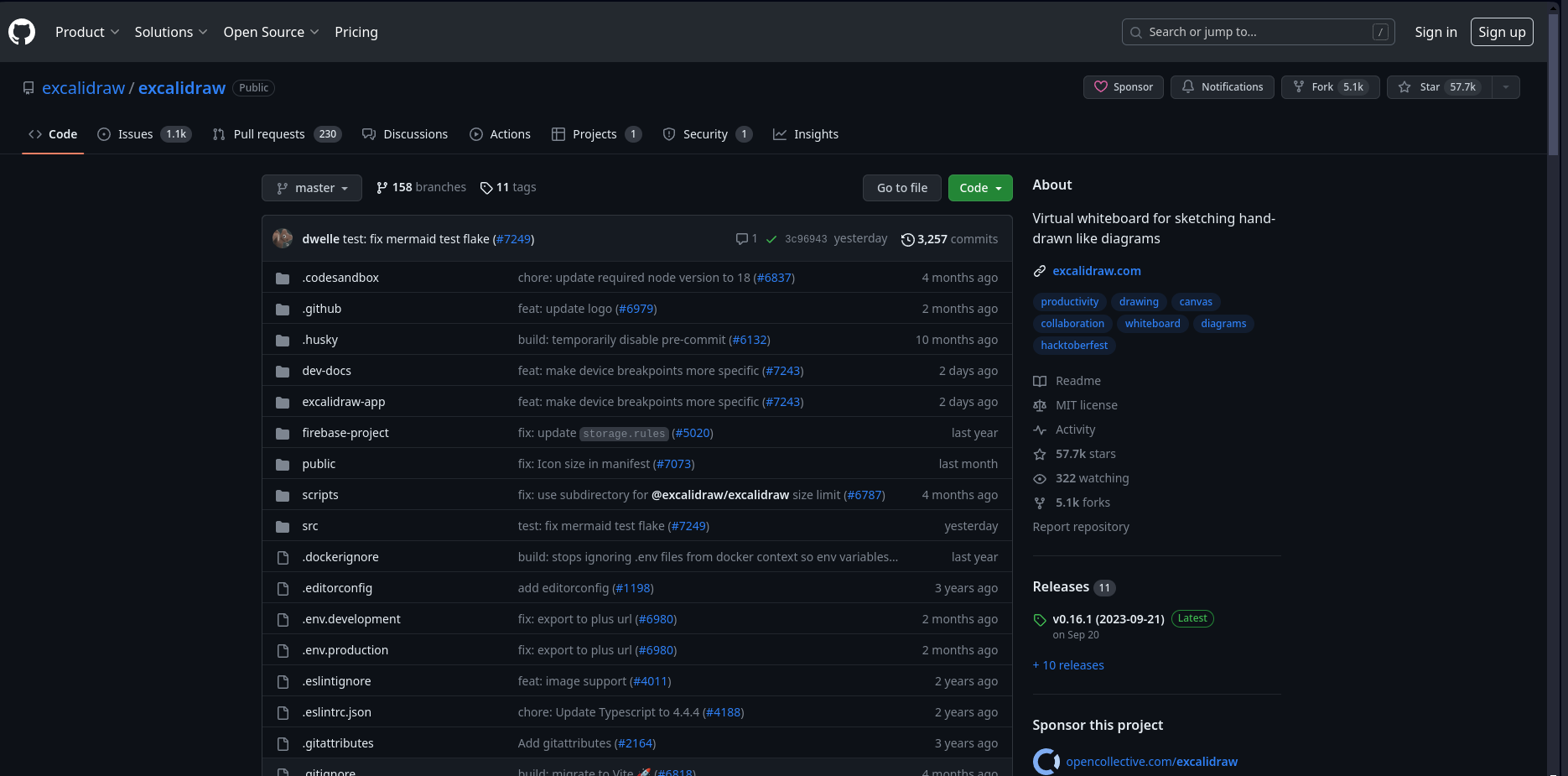Open the Actions tab
The width and height of the screenshot is (1568, 776).
pos(501,134)
